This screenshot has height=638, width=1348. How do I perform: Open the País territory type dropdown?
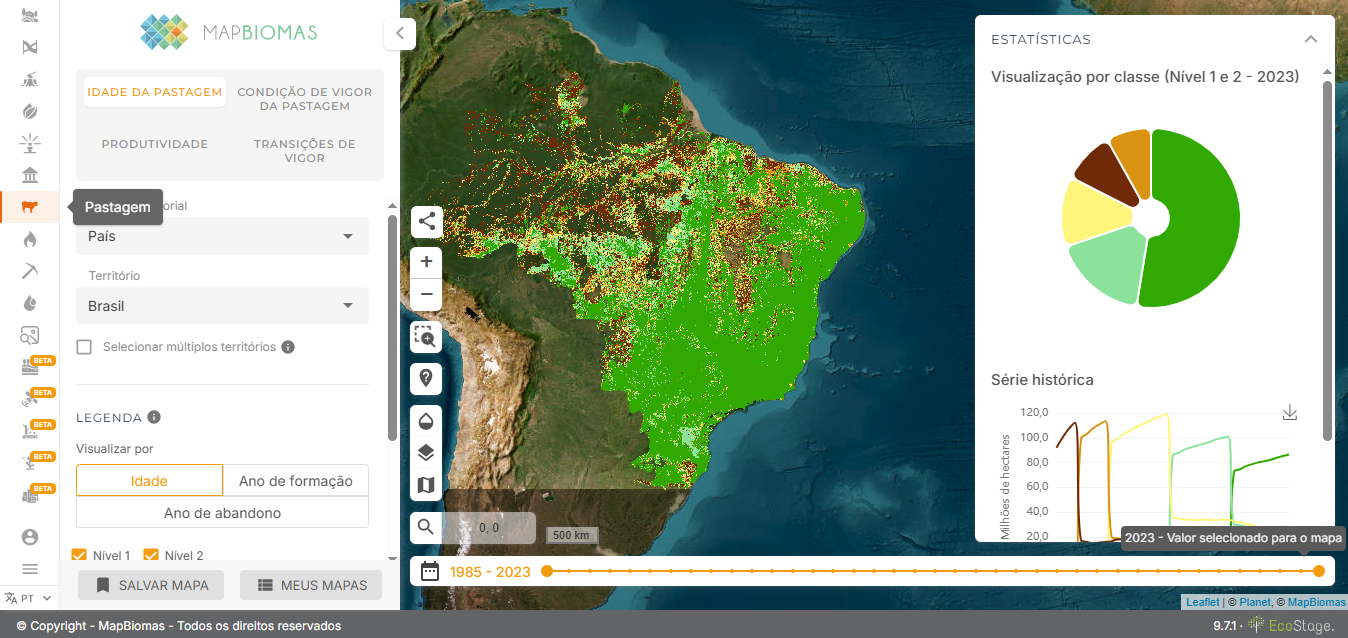pyautogui.click(x=222, y=236)
